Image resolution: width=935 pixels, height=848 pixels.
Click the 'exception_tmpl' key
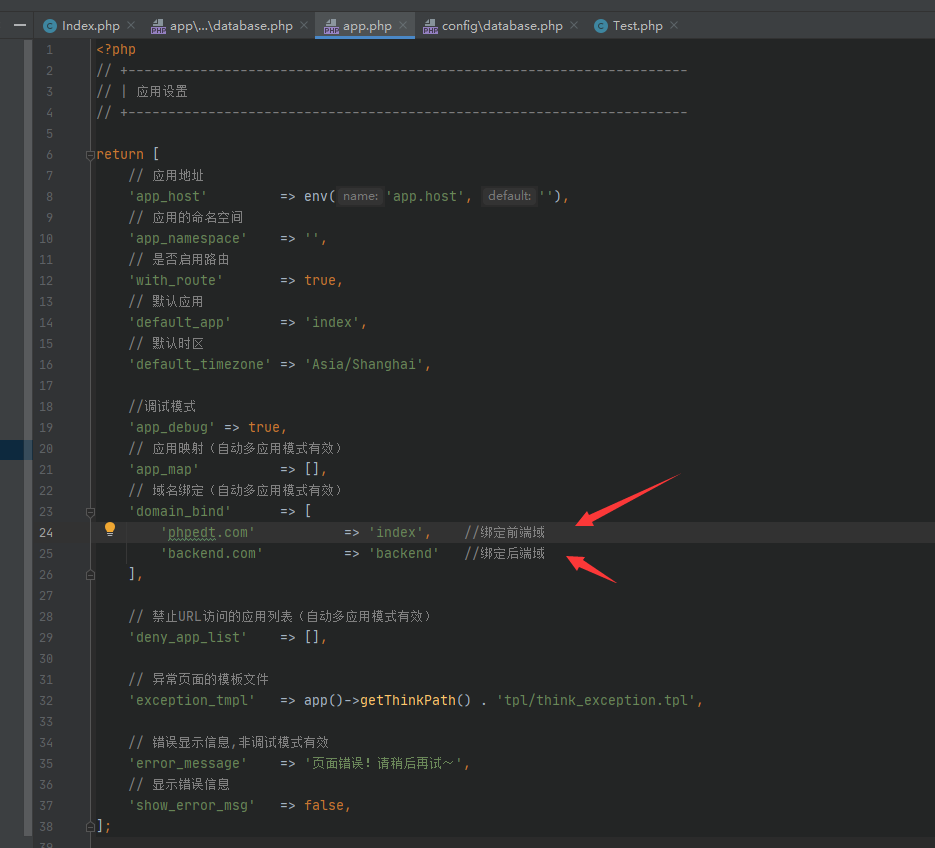(x=191, y=700)
